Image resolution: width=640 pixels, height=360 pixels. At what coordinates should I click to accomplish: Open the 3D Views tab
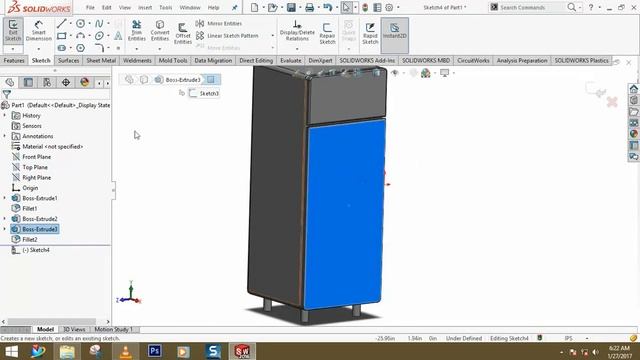[74, 329]
